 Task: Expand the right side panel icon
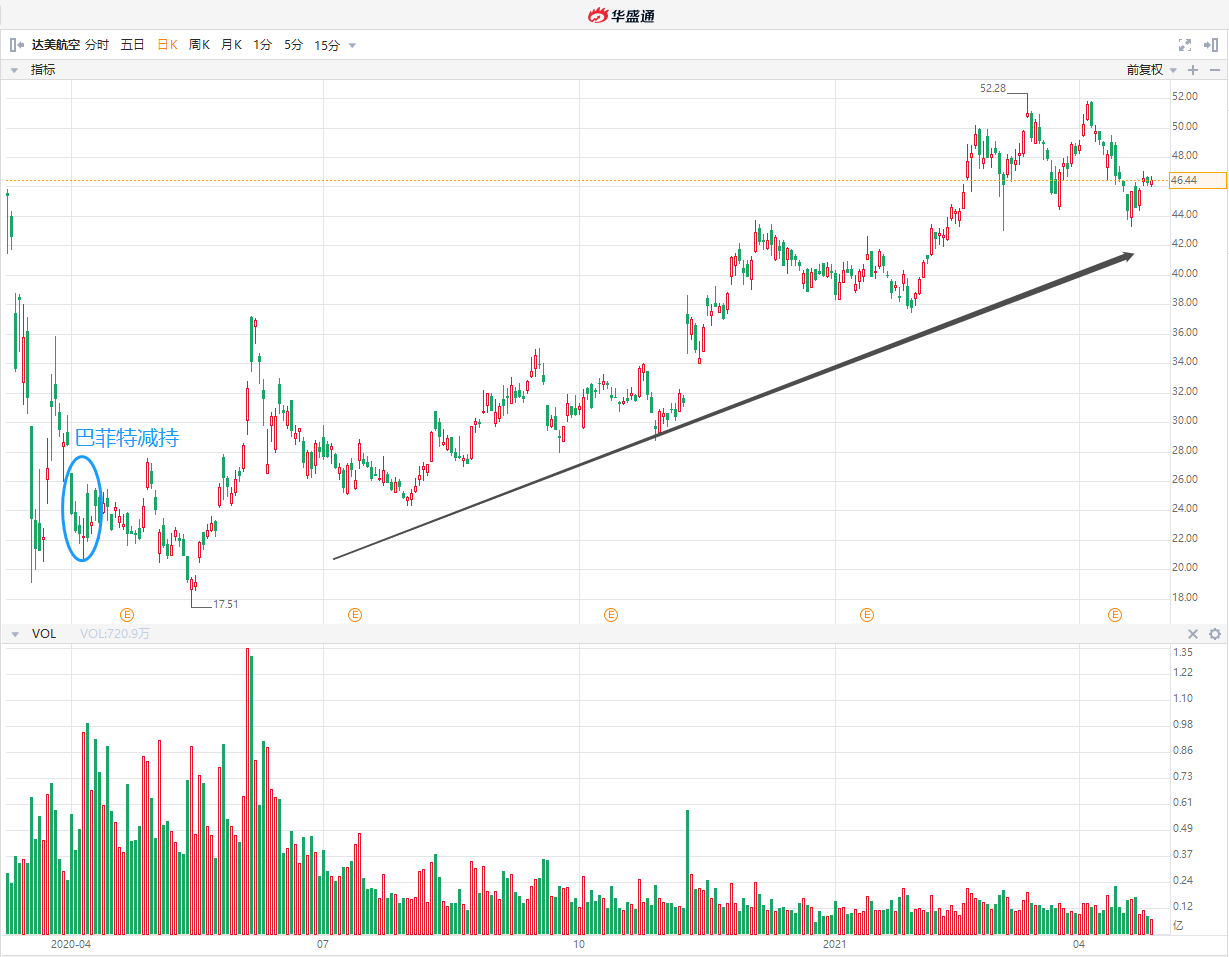pos(1210,45)
